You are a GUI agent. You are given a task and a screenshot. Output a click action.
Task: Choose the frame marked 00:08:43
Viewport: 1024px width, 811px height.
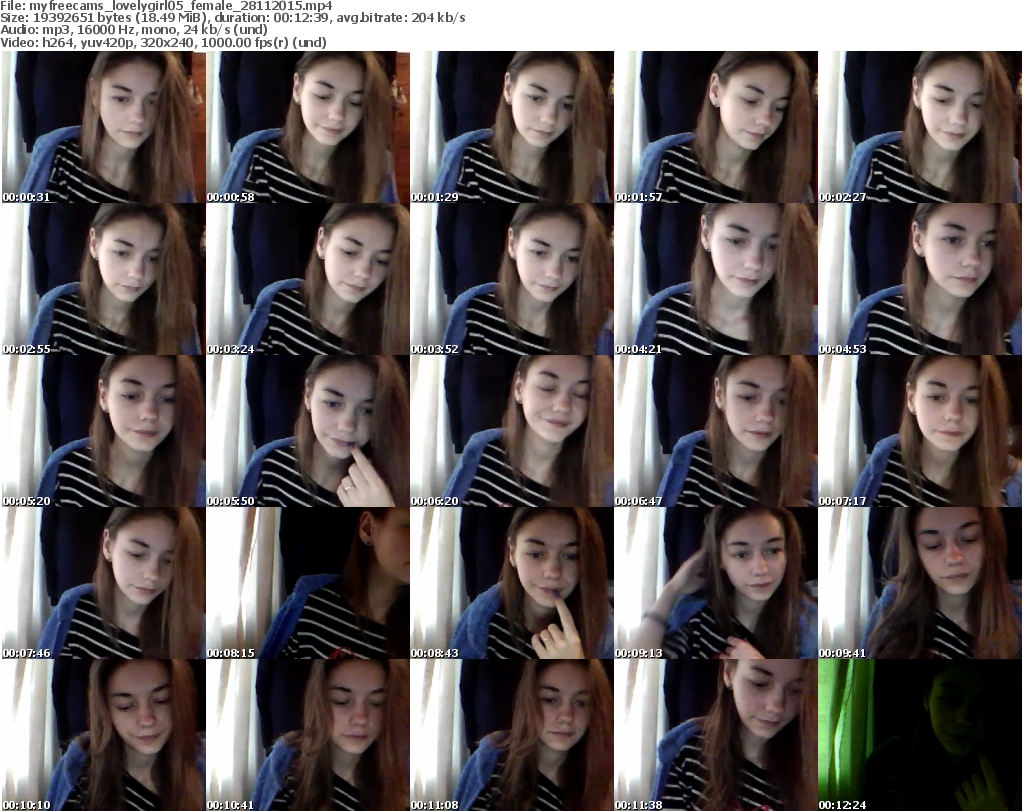(x=513, y=583)
